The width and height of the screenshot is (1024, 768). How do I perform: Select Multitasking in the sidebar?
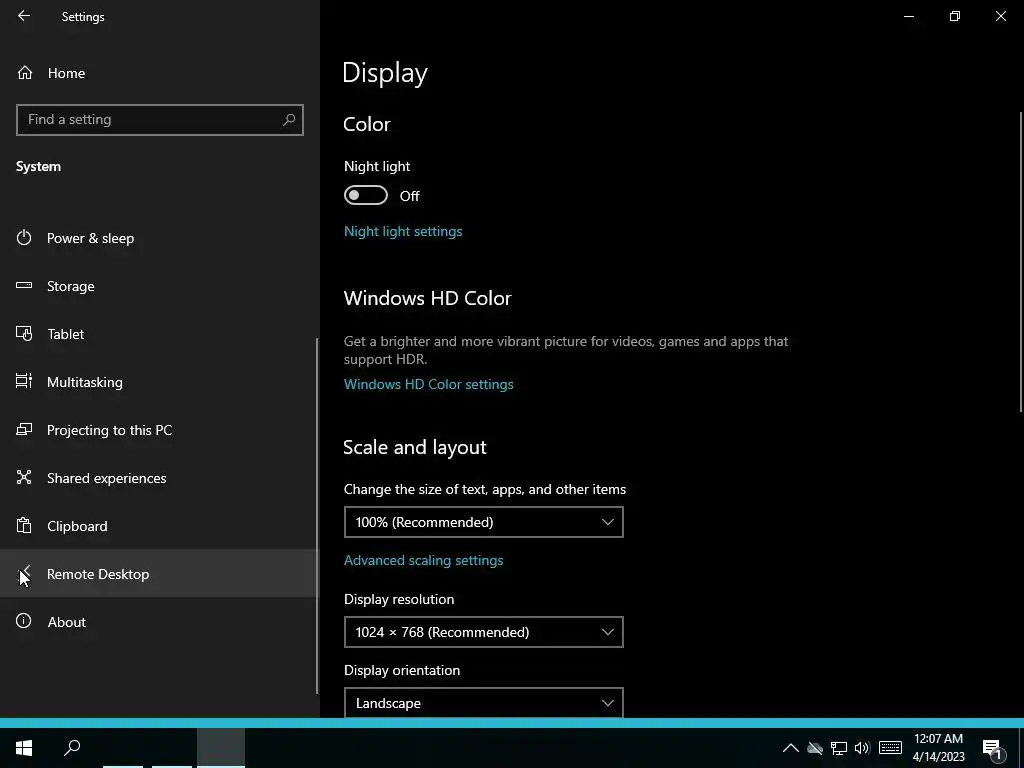coord(160,382)
